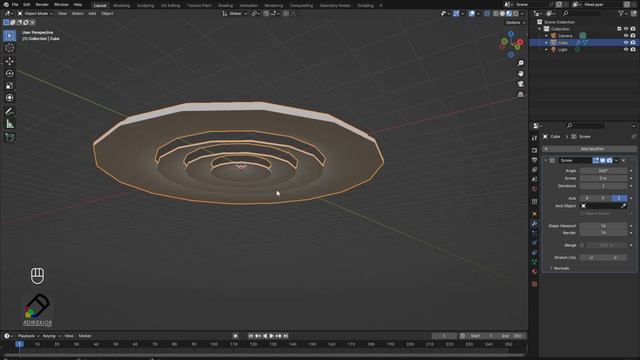Switch to the Modeling workspace tab
Image resolution: width=640 pixels, height=360 pixels.
[121, 6]
